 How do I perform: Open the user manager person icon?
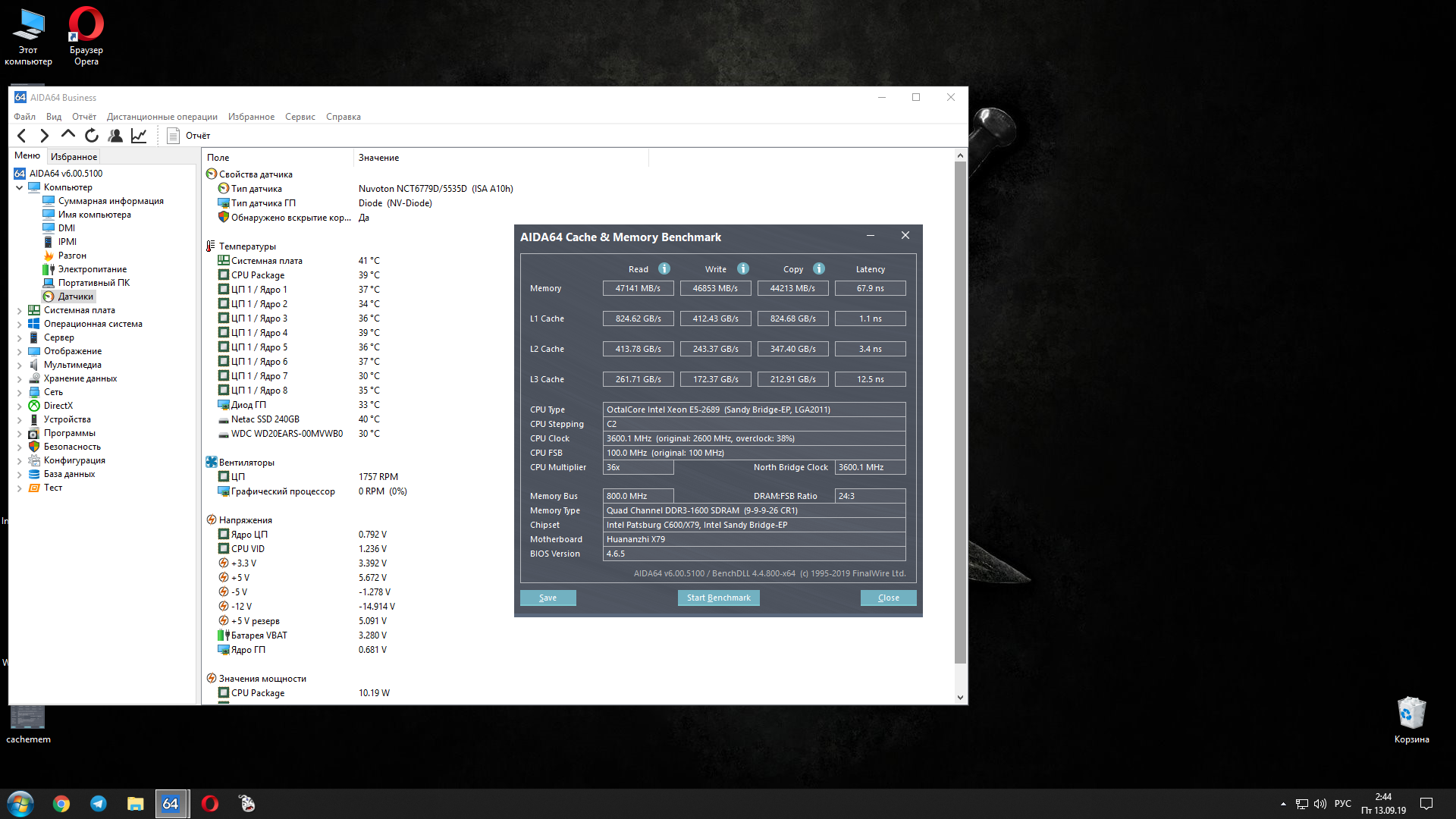115,136
